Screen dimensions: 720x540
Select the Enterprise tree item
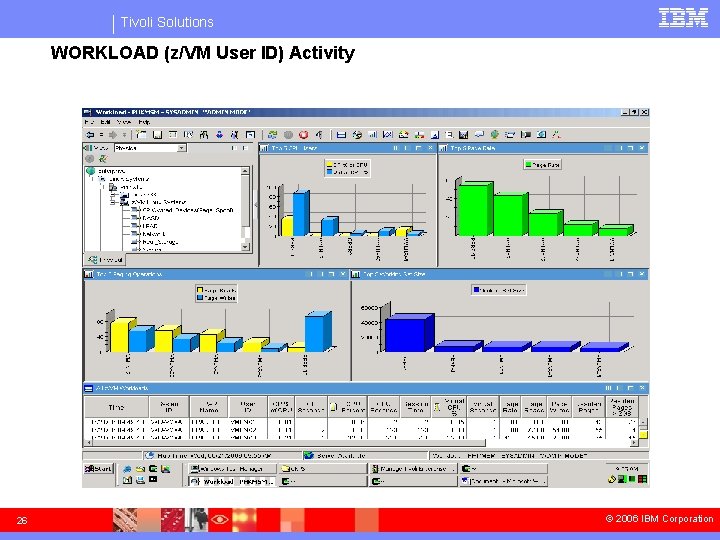[x=111, y=171]
